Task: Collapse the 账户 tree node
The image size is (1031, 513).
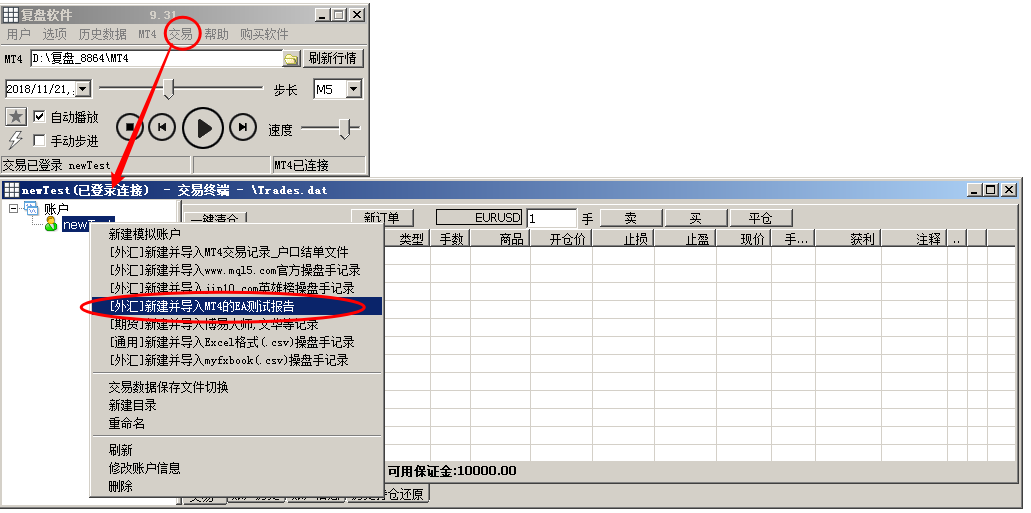Action: (x=13, y=209)
